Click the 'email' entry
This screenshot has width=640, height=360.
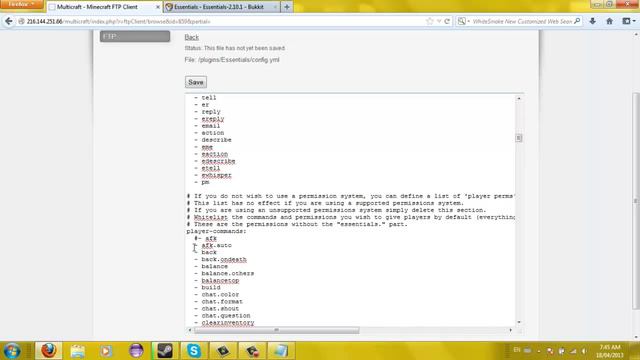click(x=211, y=126)
